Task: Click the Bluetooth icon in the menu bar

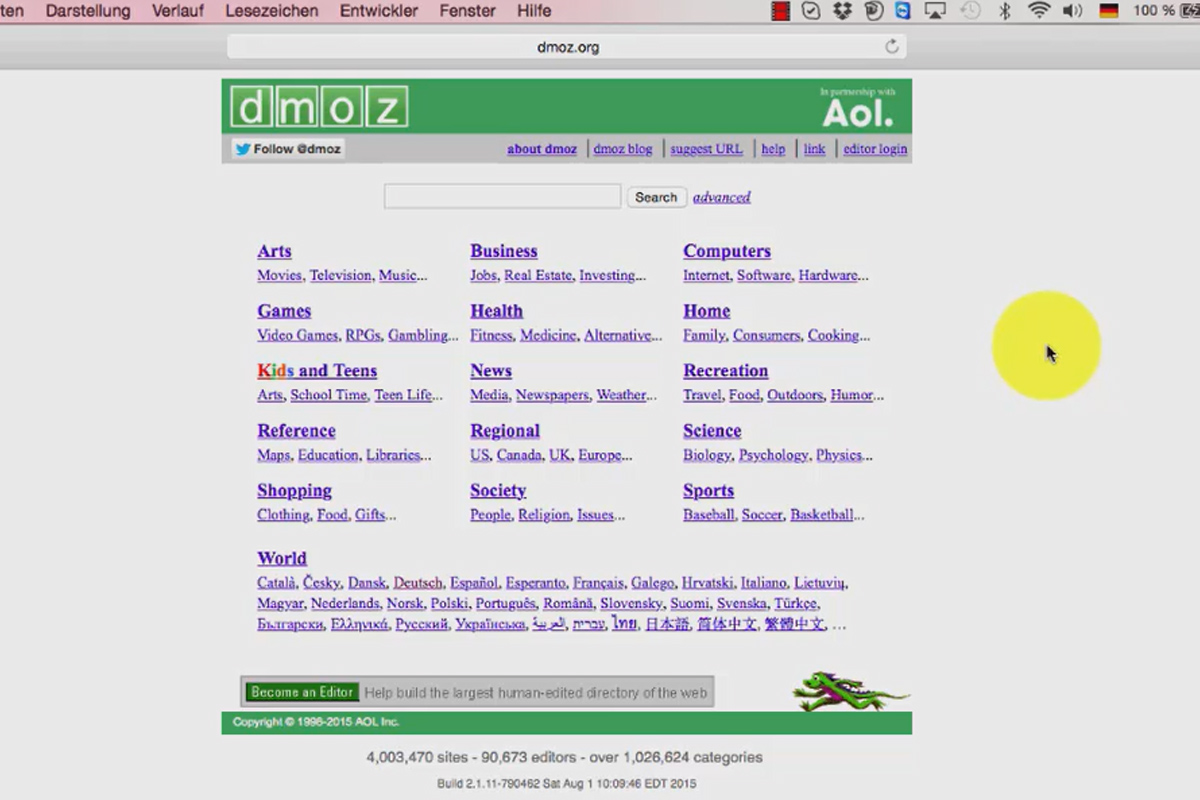Action: [1005, 11]
